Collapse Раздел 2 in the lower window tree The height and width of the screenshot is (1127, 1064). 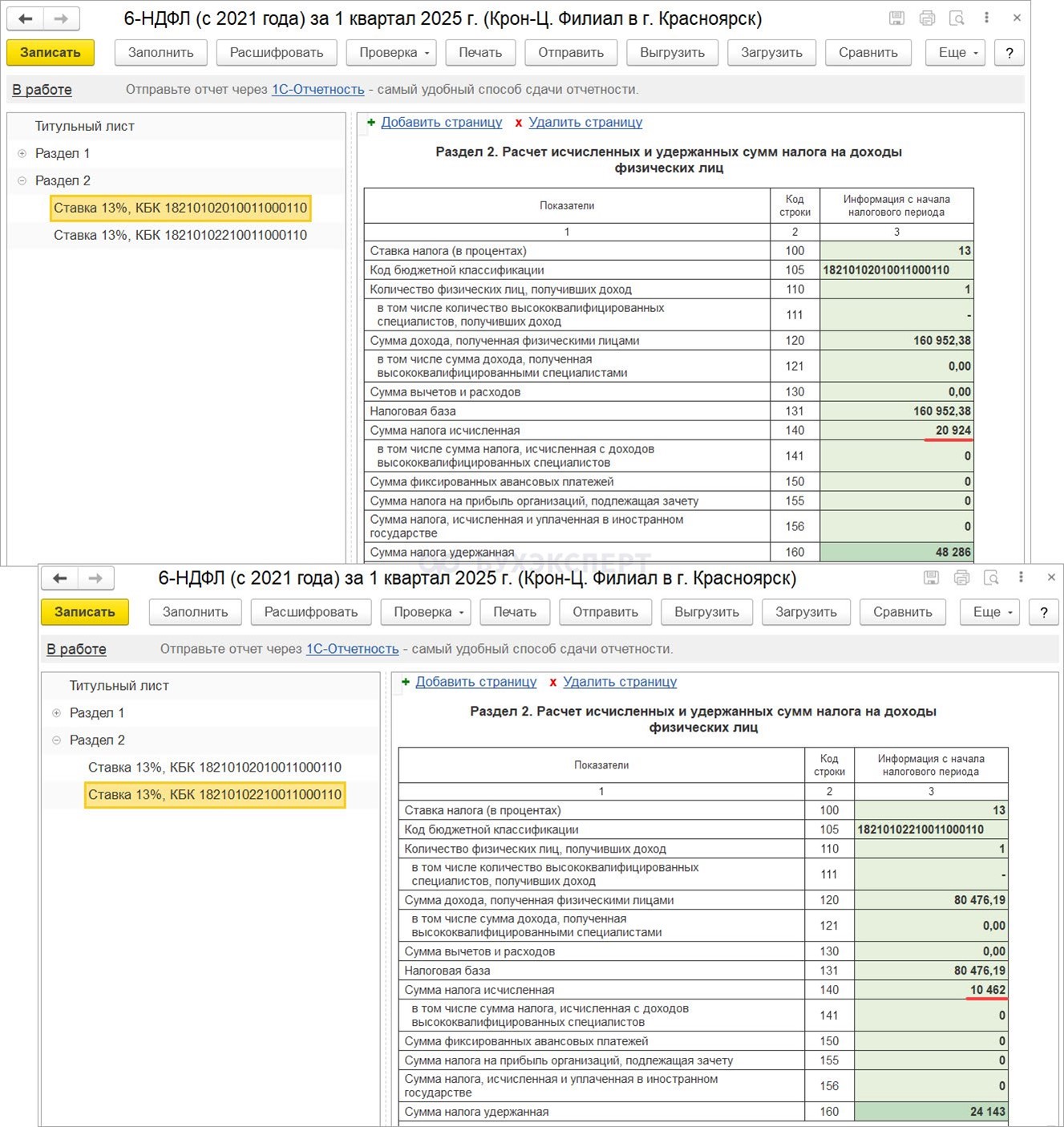pyautogui.click(x=57, y=740)
